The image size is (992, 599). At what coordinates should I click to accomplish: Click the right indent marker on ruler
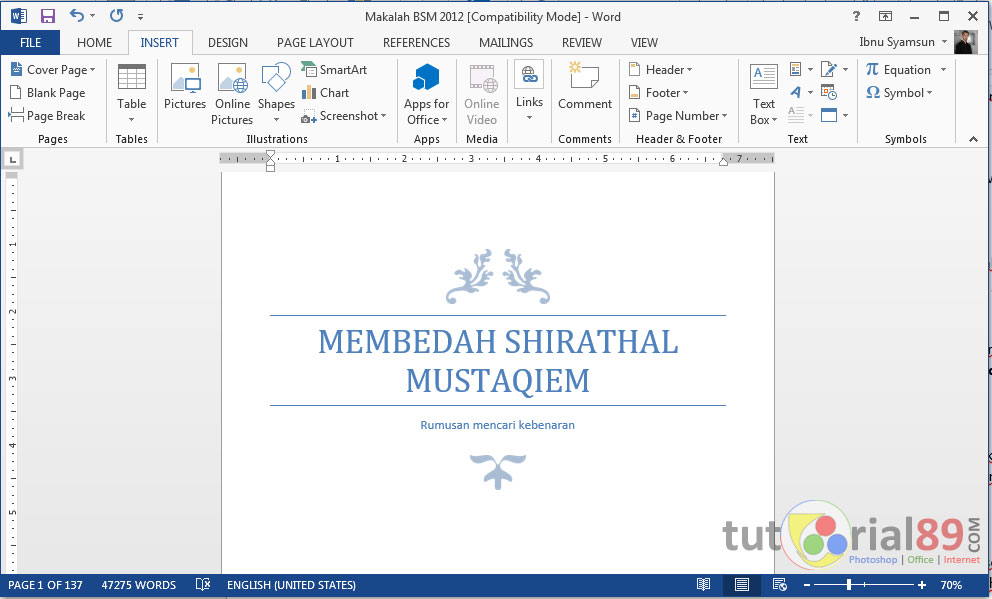coord(723,162)
